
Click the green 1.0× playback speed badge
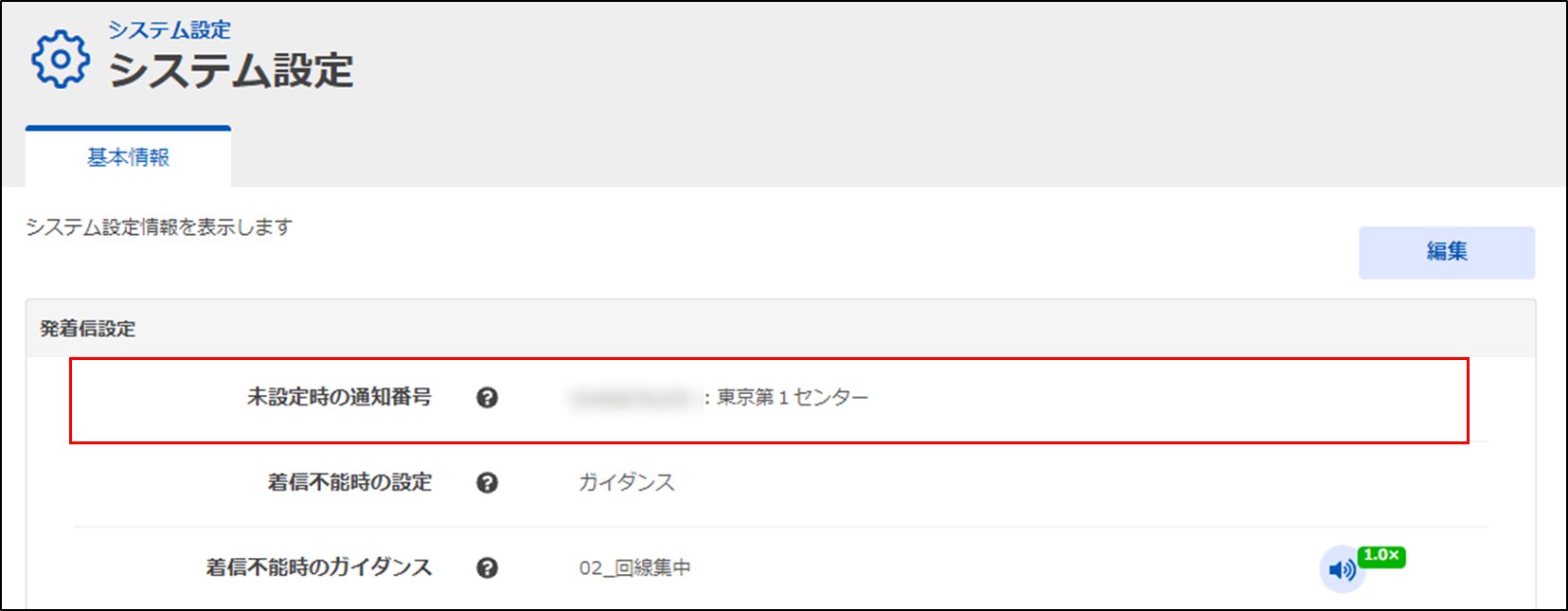point(1381,556)
